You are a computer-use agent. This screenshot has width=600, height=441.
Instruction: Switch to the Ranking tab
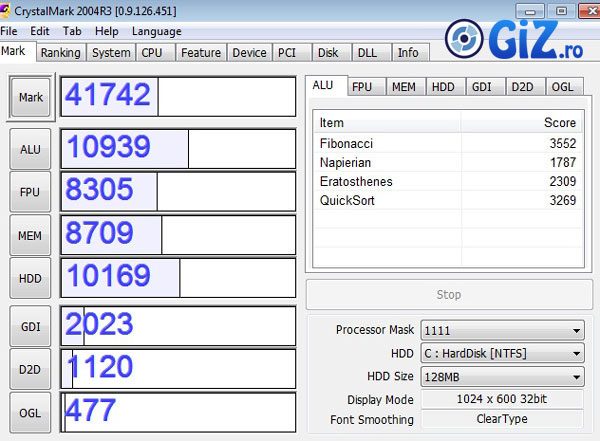pyautogui.click(x=60, y=52)
